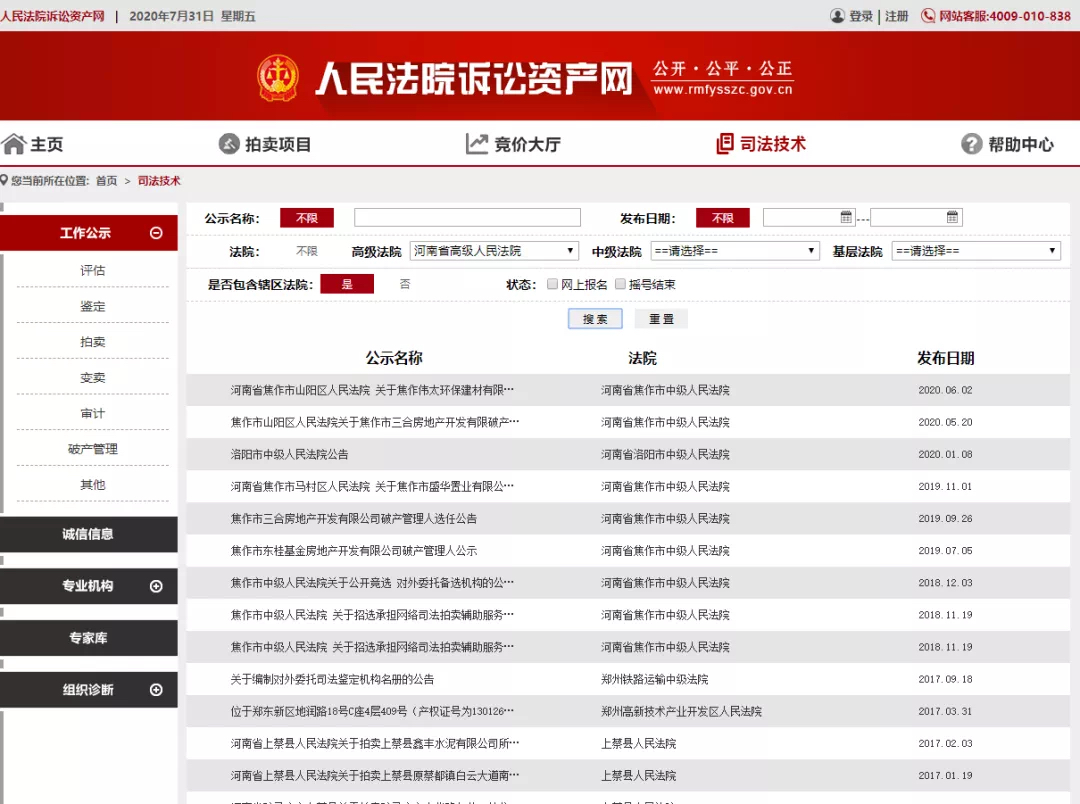Open the end date calendar icon
Viewport: 1080px width, 804px height.
tap(952, 218)
